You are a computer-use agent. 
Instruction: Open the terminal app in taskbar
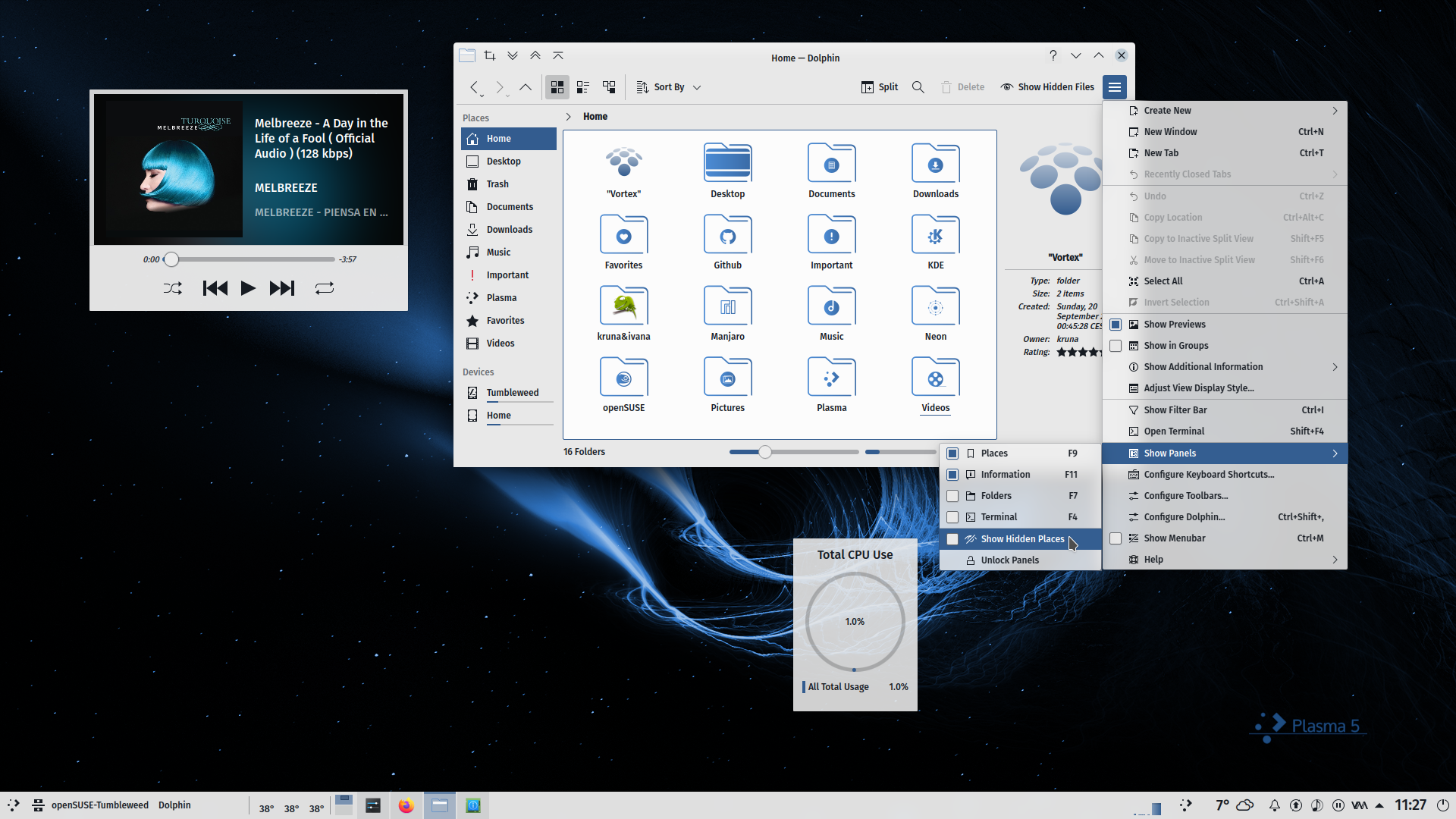373,805
